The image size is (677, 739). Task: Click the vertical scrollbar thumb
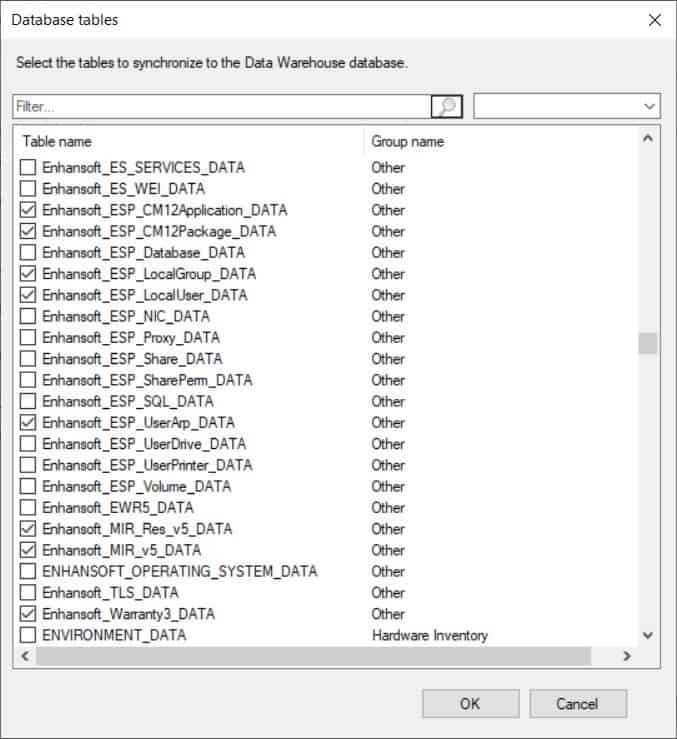[x=648, y=343]
